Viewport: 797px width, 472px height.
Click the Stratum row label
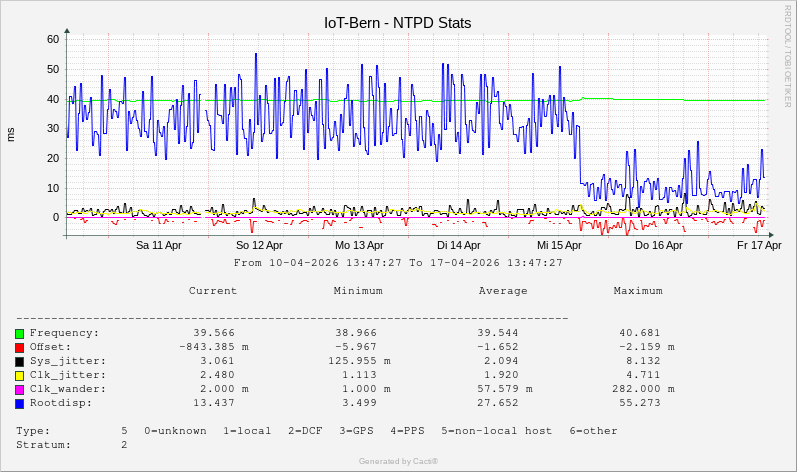coord(43,445)
